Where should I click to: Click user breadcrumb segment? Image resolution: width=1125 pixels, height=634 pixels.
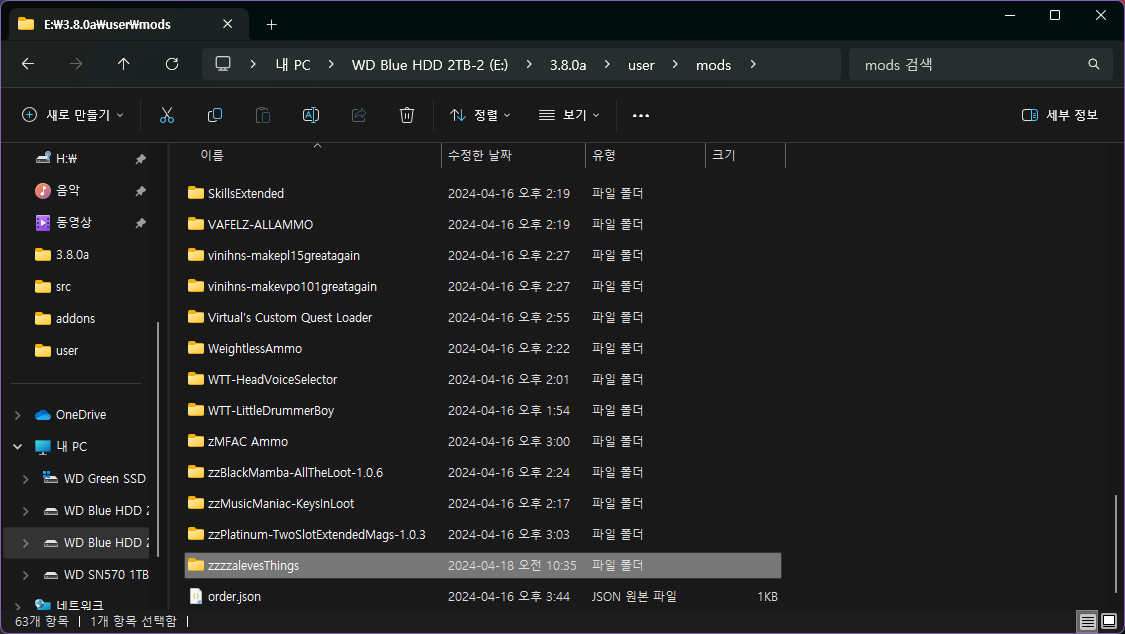point(641,65)
